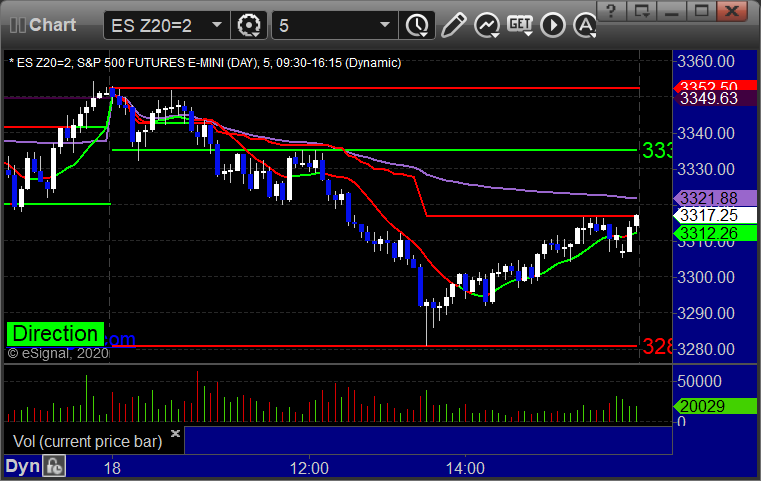Click the green 3312.26 price marker
The height and width of the screenshot is (481, 761).
click(715, 233)
